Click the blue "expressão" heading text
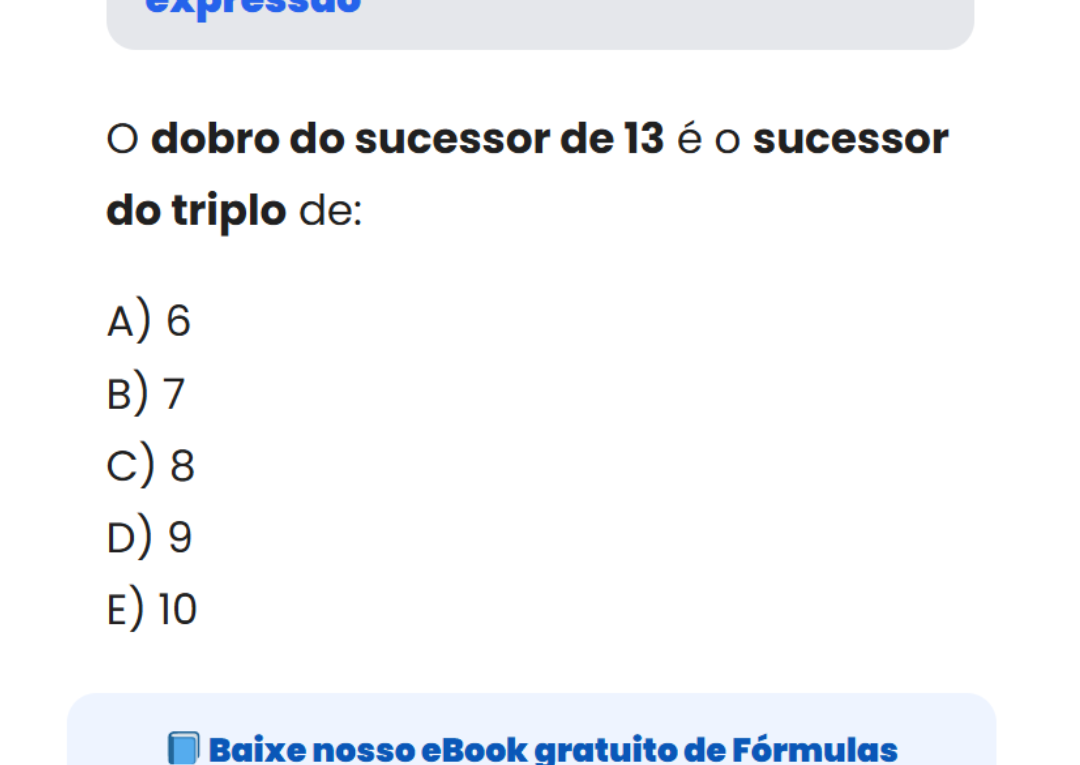This screenshot has width=1080, height=765. pyautogui.click(x=252, y=6)
